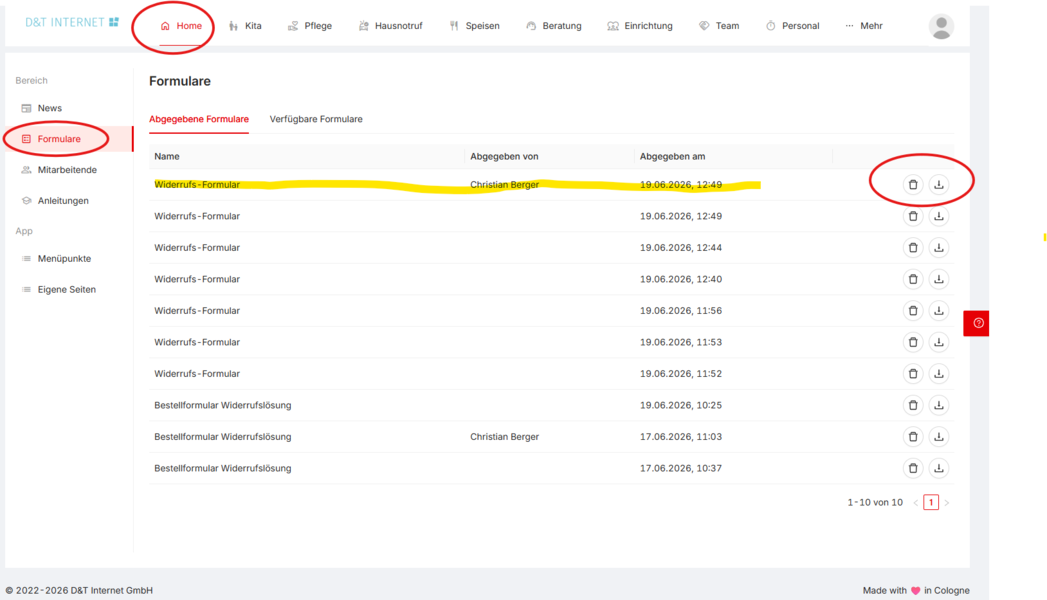
Task: Click trash icon for 17.06.2026, 10:37 row
Action: [913, 468]
